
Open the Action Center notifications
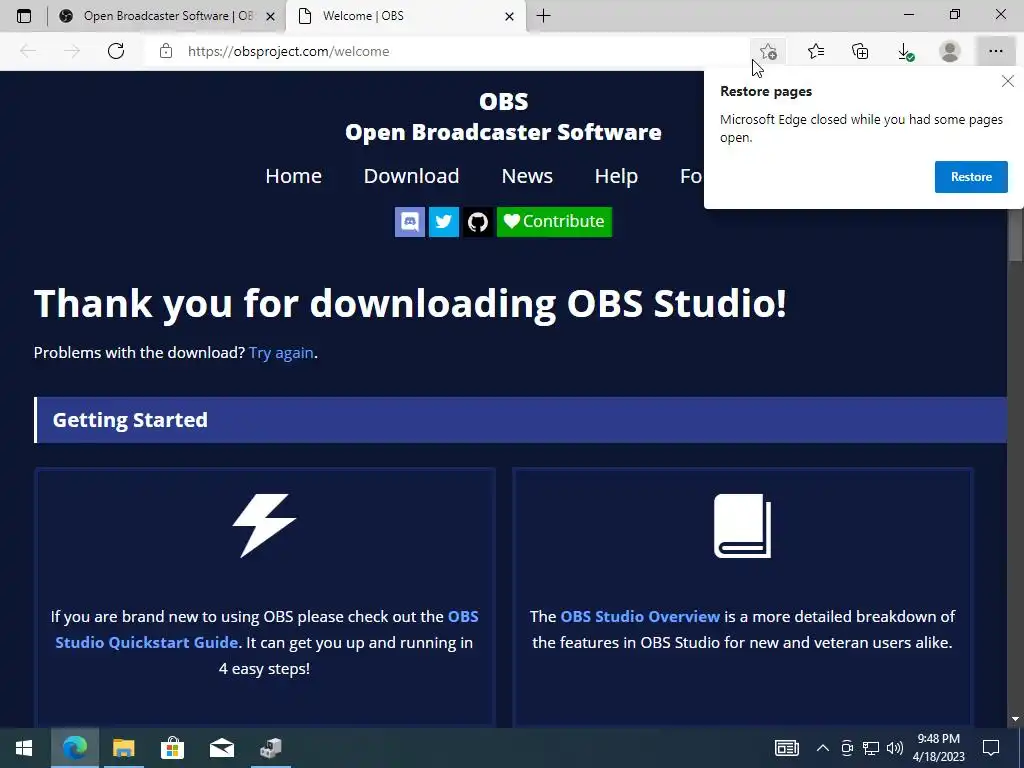(x=991, y=748)
